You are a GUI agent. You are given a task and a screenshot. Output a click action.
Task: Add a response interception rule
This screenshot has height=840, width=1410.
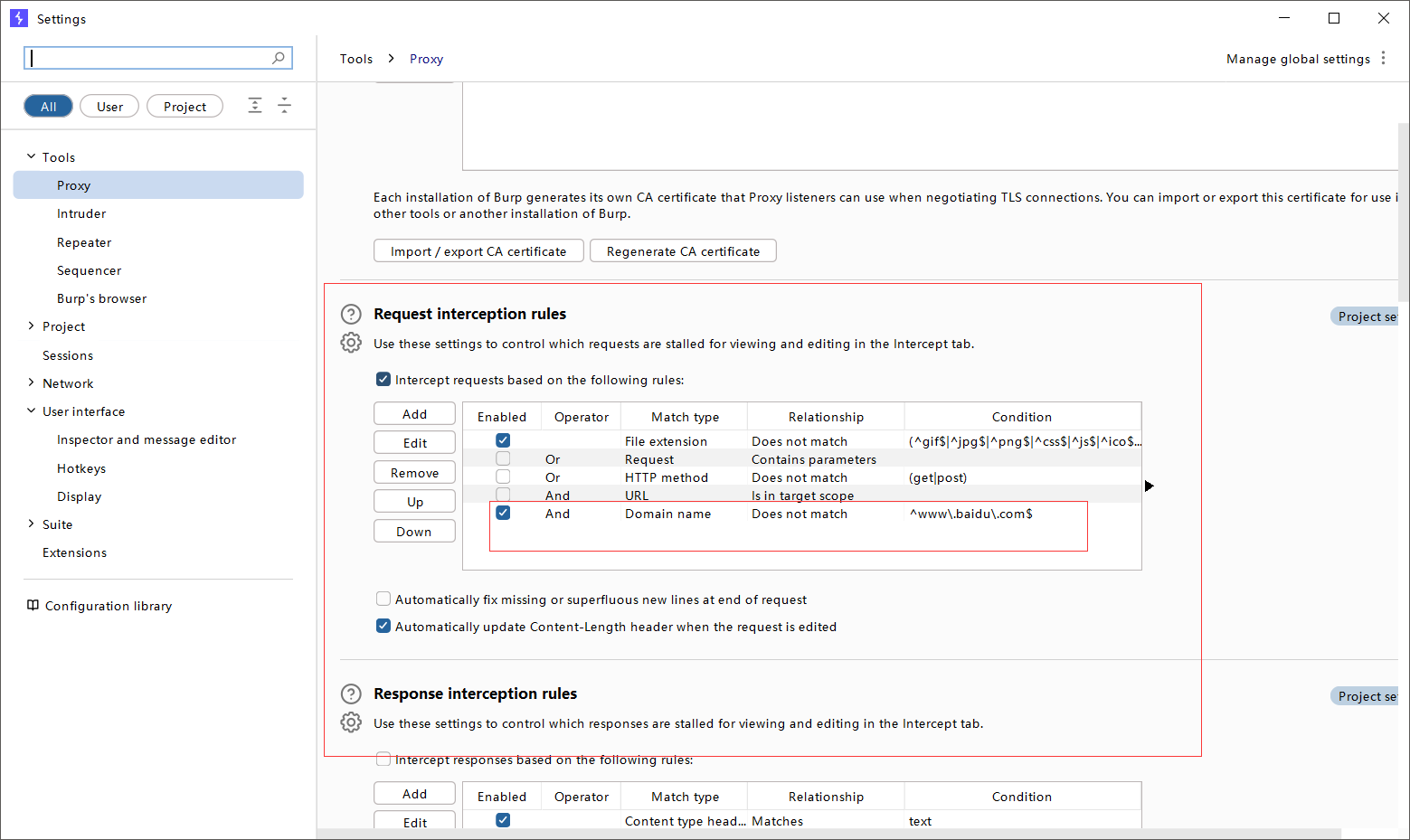pyautogui.click(x=414, y=793)
